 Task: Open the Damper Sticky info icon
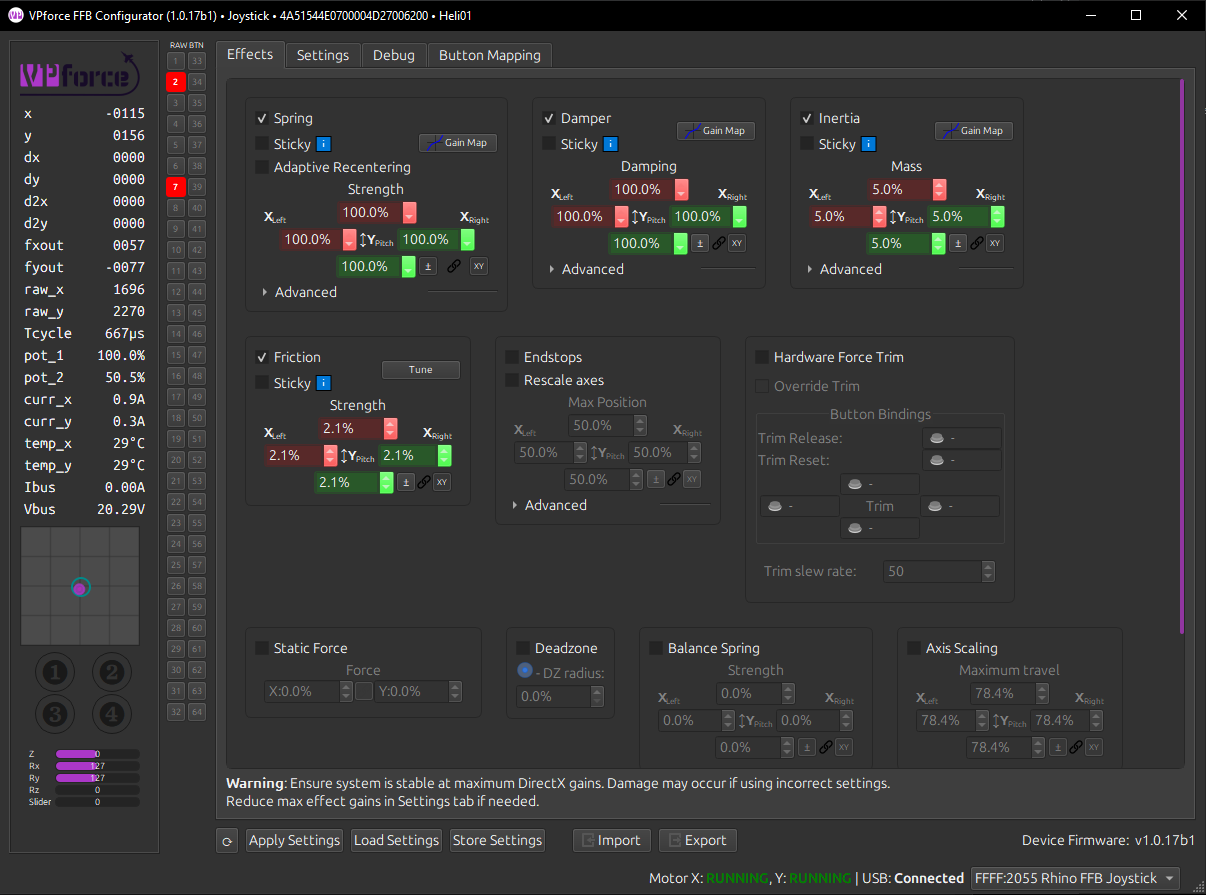click(611, 144)
